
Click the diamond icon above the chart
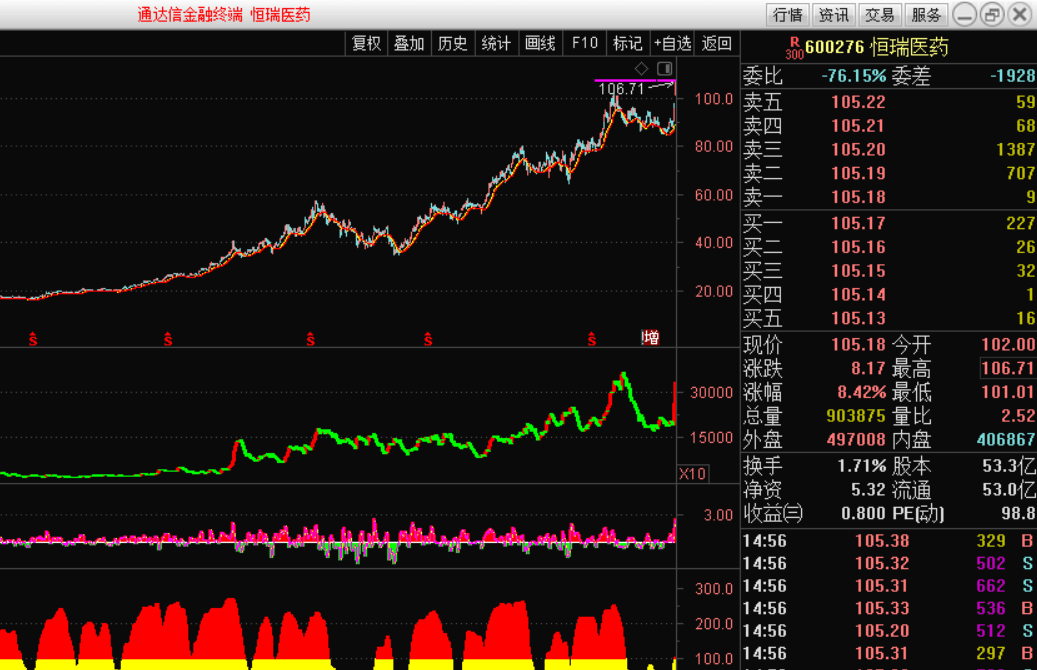coord(641,68)
